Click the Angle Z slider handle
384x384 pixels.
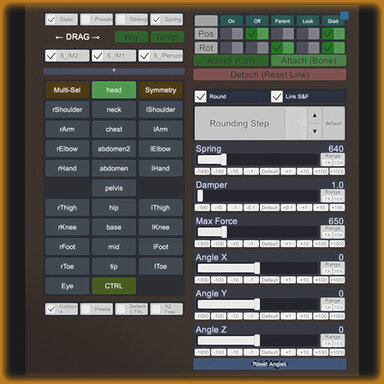(x=257, y=340)
